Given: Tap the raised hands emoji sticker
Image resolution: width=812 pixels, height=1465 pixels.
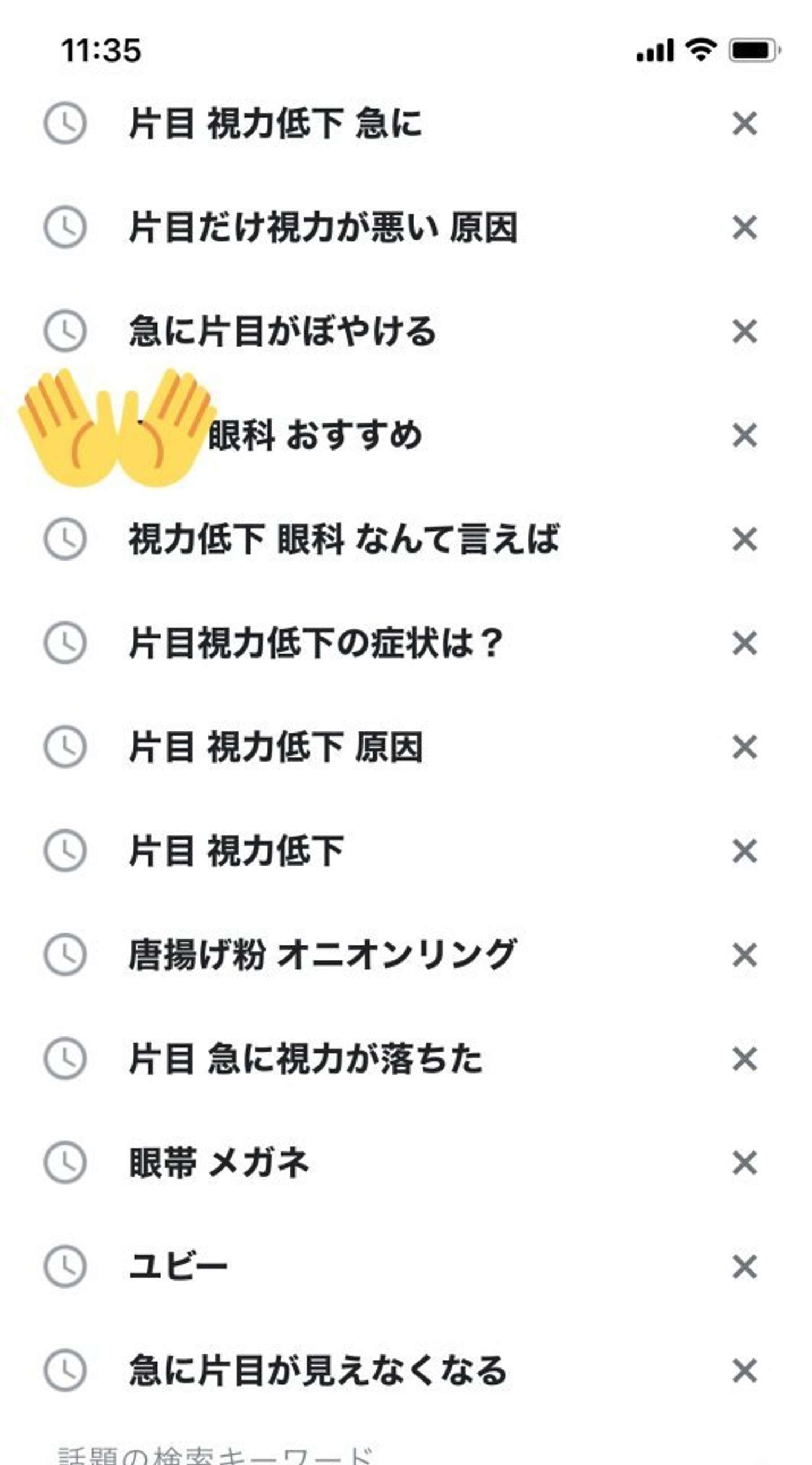Looking at the screenshot, I should [x=117, y=427].
